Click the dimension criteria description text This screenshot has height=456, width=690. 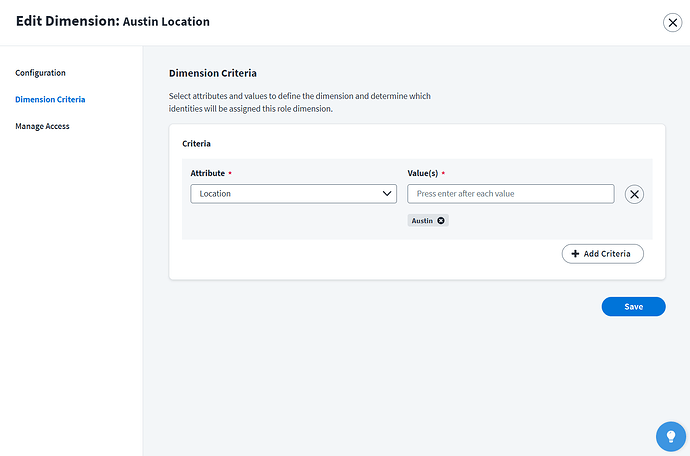(300, 103)
